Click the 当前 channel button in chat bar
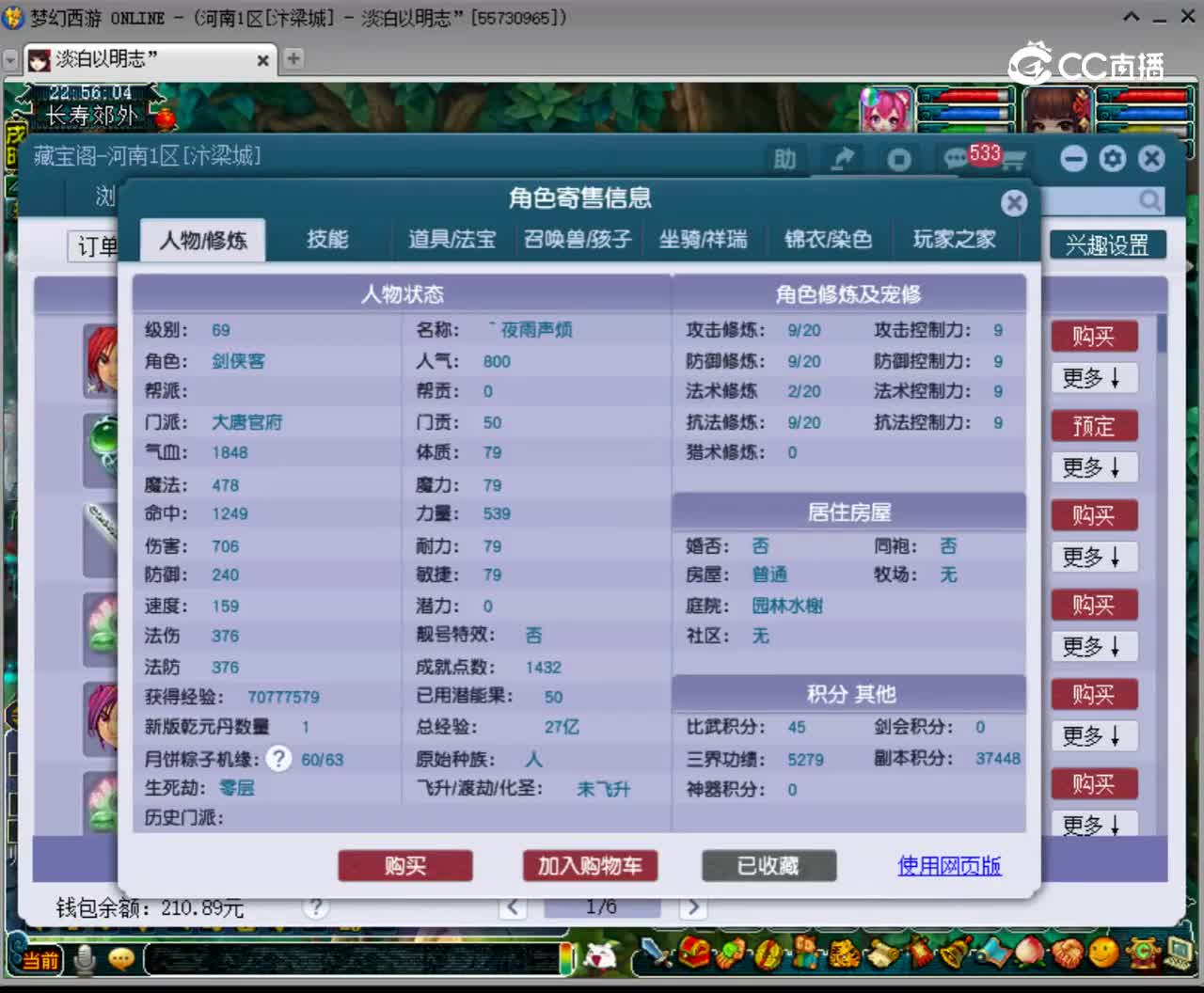 (40, 959)
